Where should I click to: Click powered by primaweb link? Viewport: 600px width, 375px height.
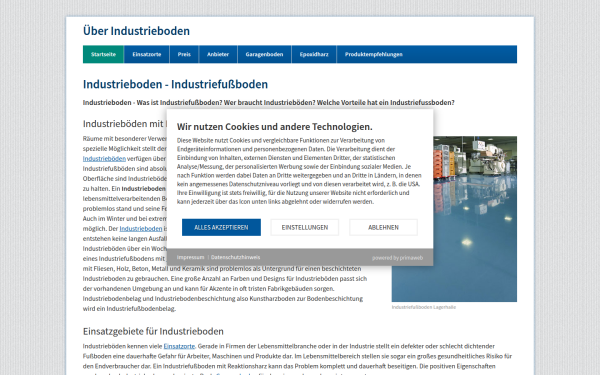pyautogui.click(x=397, y=258)
